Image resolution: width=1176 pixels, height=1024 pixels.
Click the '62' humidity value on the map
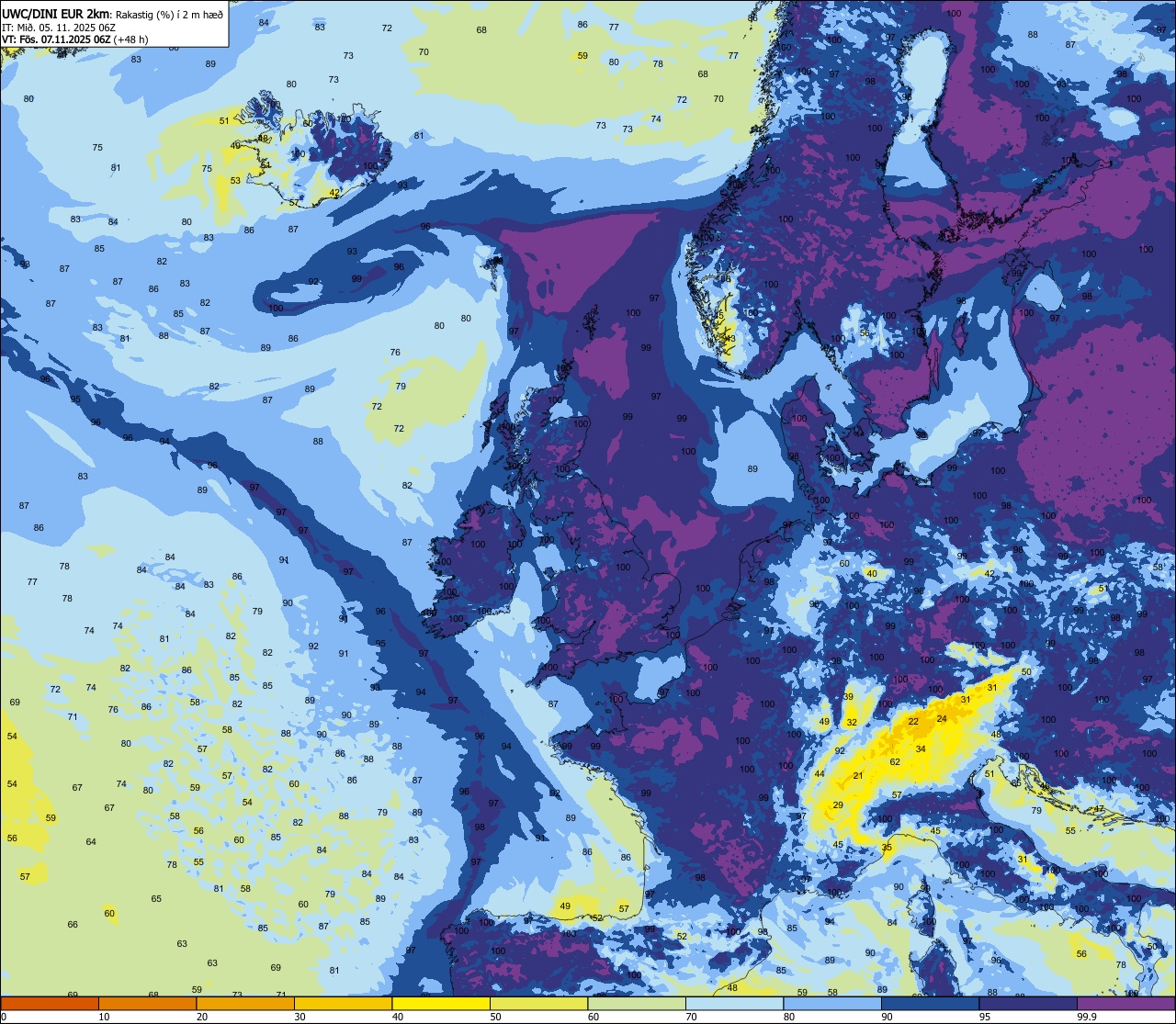click(x=895, y=762)
